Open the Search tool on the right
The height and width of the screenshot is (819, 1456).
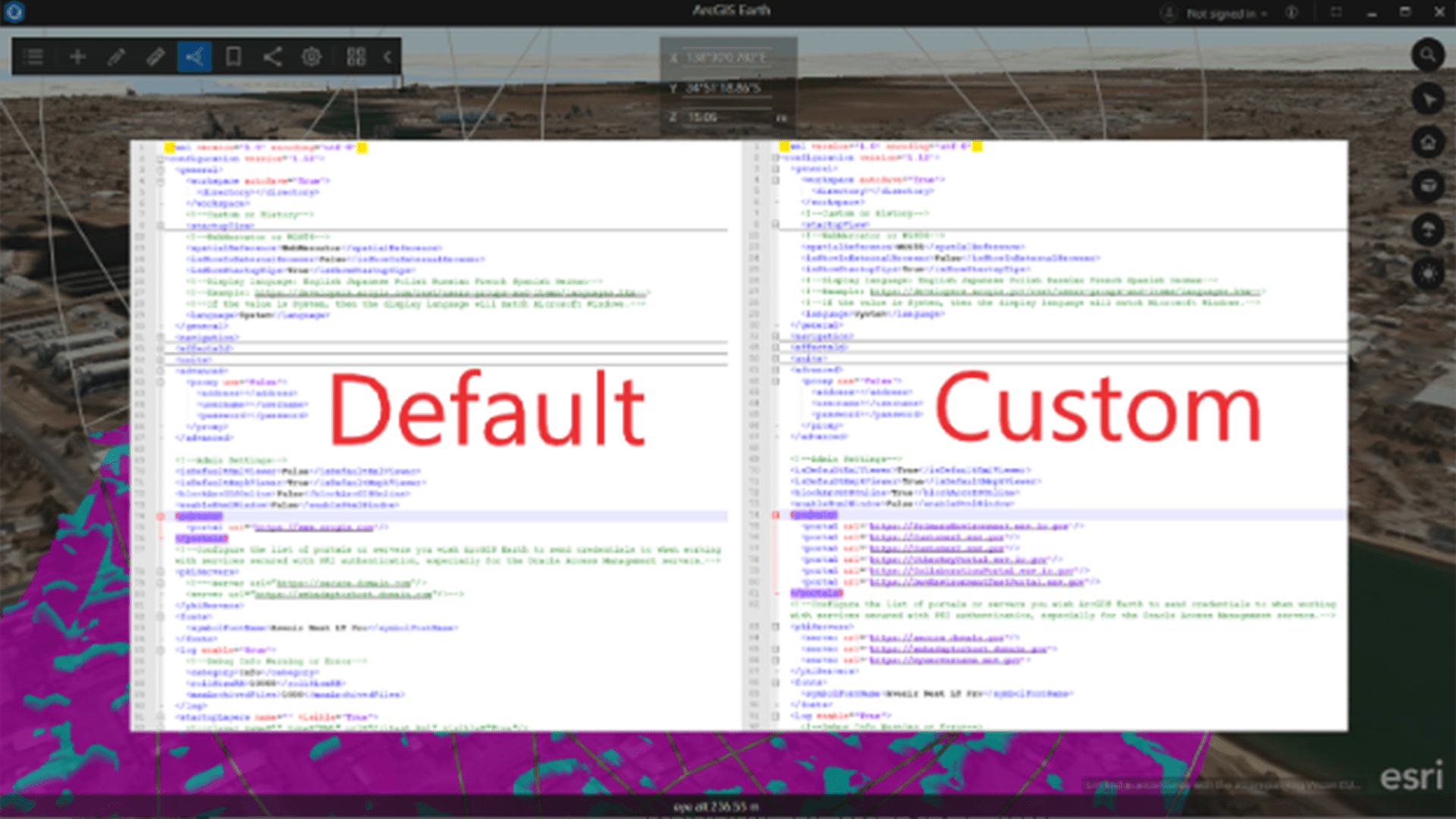[x=1429, y=56]
